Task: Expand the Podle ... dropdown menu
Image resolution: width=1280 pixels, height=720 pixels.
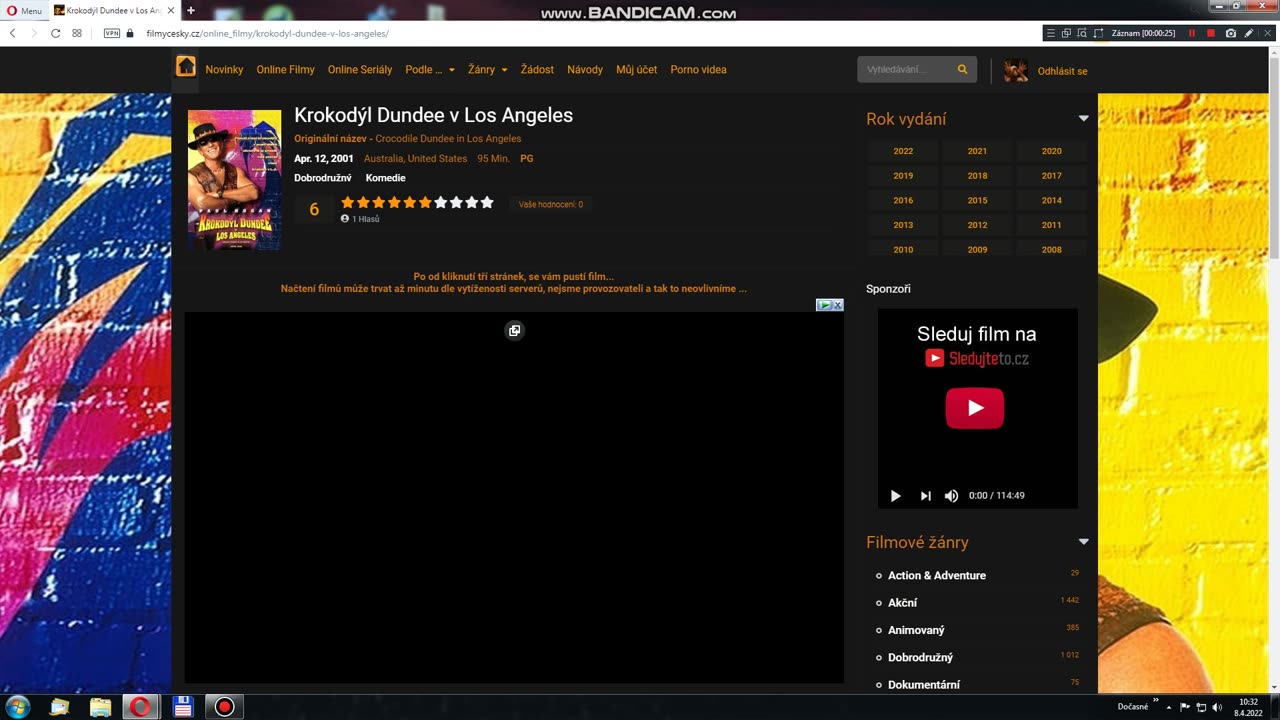Action: (430, 70)
